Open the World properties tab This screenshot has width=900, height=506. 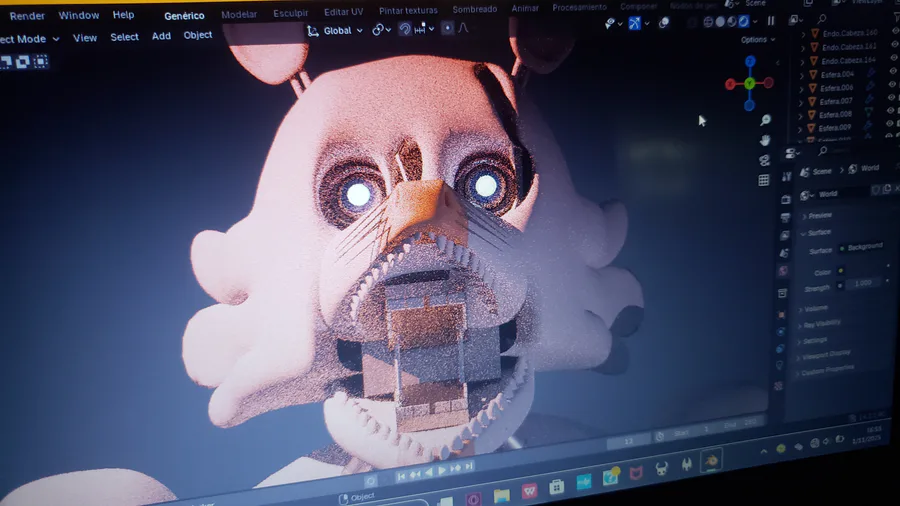point(783,271)
